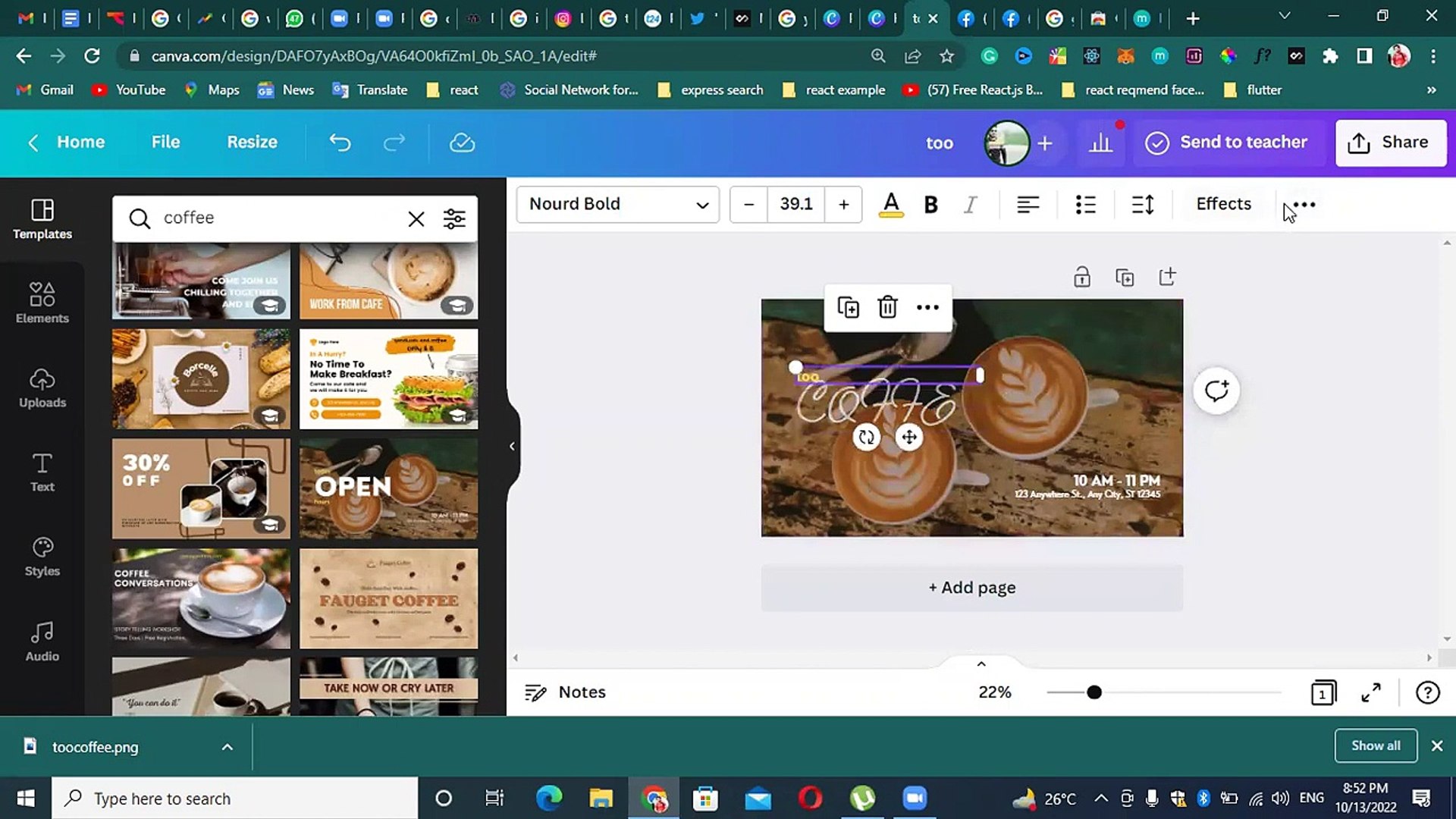Screen dimensions: 1456x819
Task: Select the OPEN coffee template thumbnail
Action: pyautogui.click(x=388, y=488)
